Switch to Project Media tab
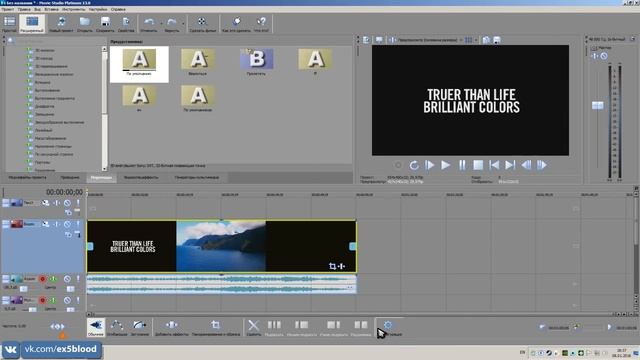The image size is (640, 360). click(27, 178)
